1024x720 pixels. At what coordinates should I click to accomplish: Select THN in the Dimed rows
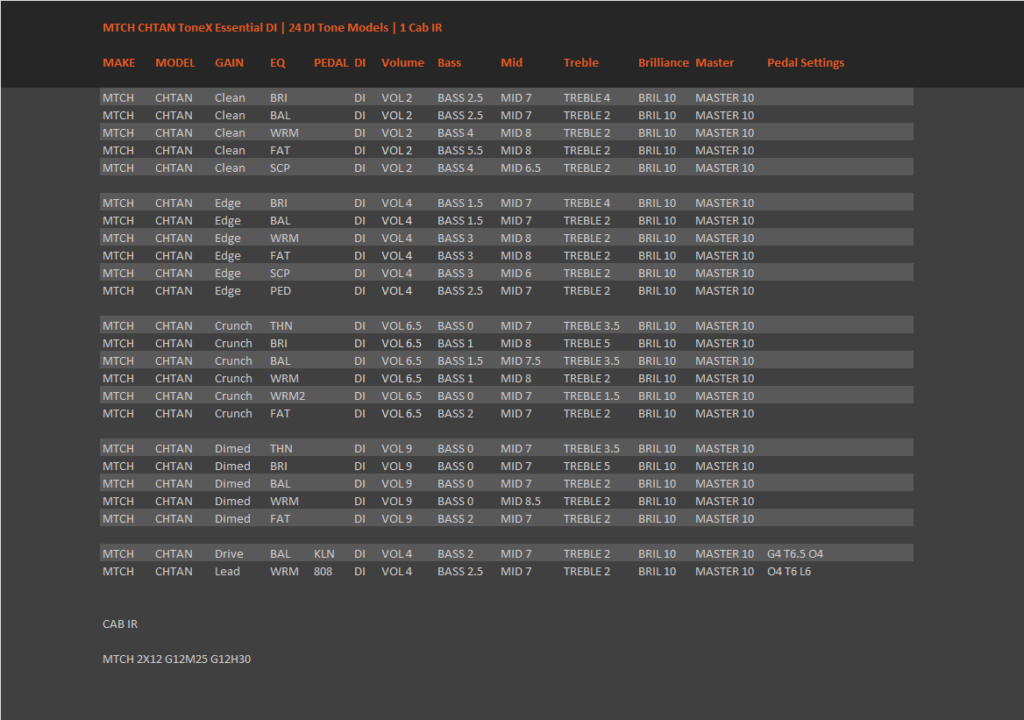point(281,450)
